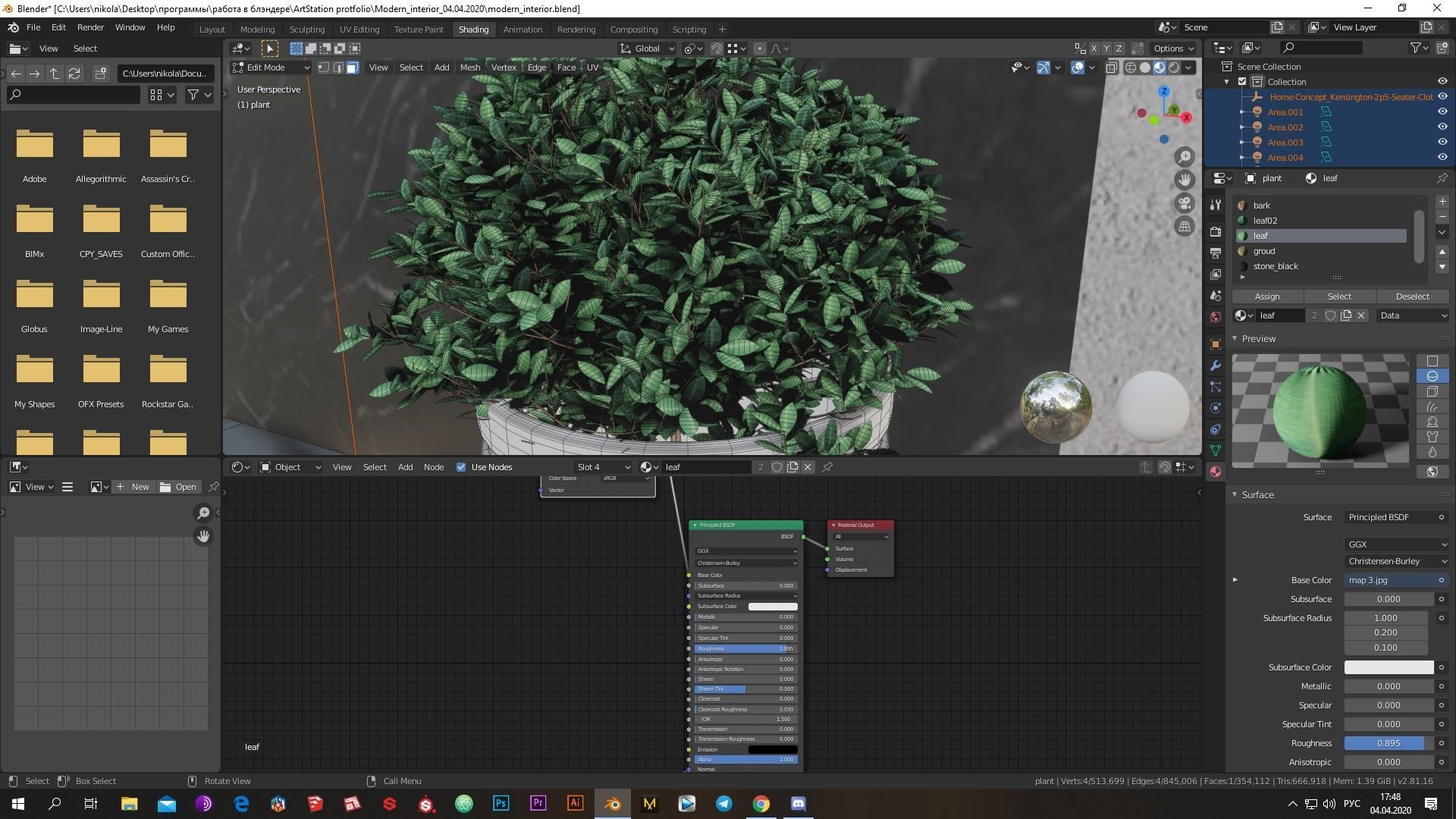
Task: Click the Subsurface Color white swatch
Action: point(1389,667)
